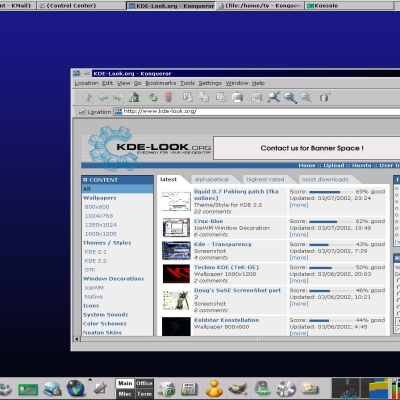Open the GIMP mascot icon in panel
400x400 pixels.
point(238,389)
